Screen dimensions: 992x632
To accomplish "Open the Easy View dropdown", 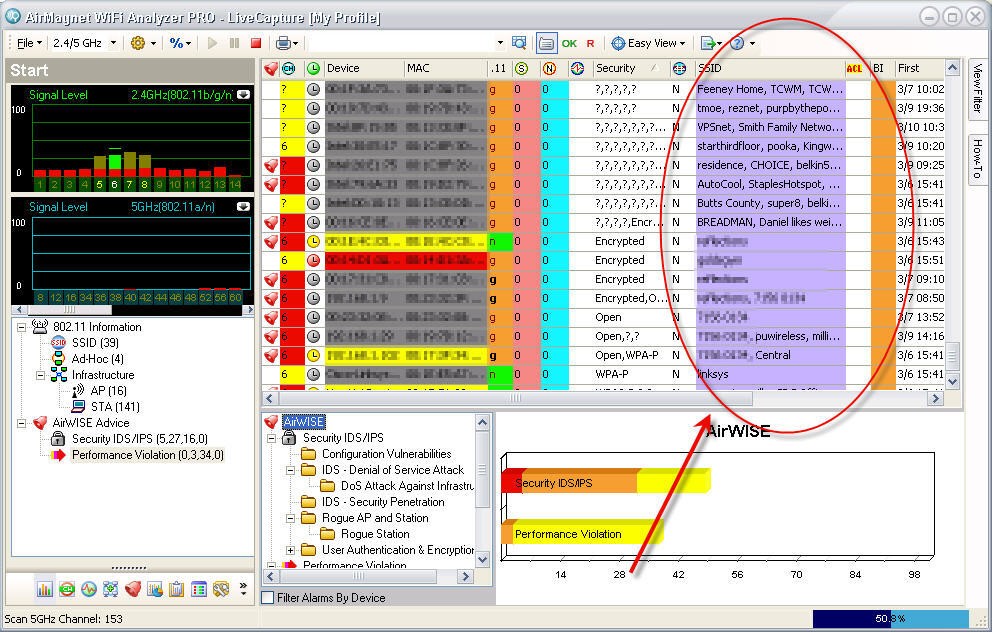I will tap(648, 43).
